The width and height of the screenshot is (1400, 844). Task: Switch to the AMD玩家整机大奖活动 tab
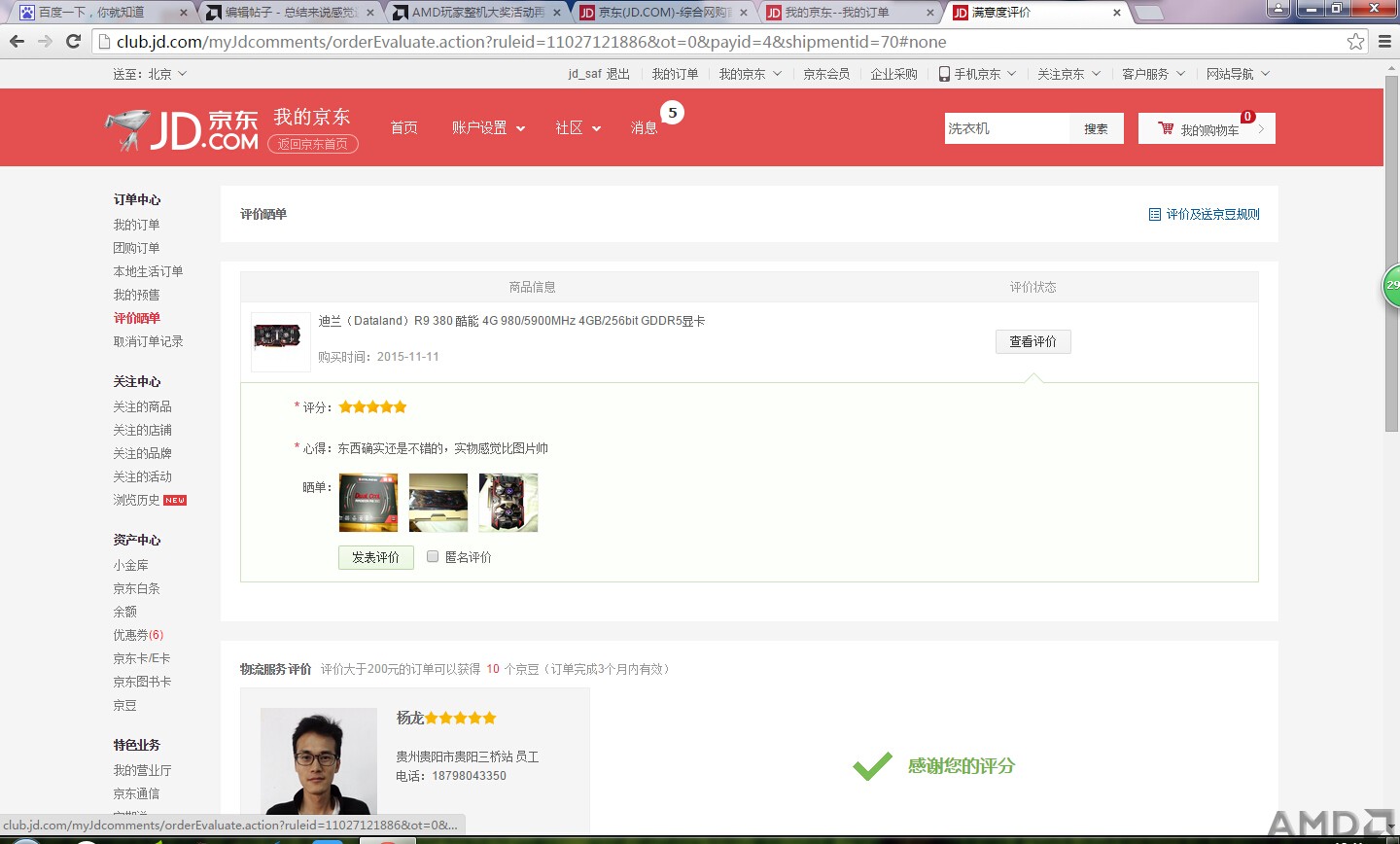(474, 13)
